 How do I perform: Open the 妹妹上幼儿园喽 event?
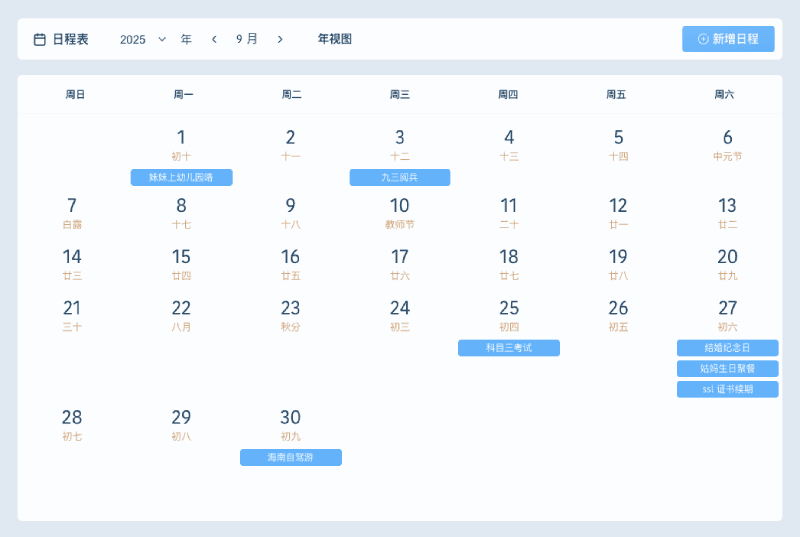pyautogui.click(x=181, y=177)
